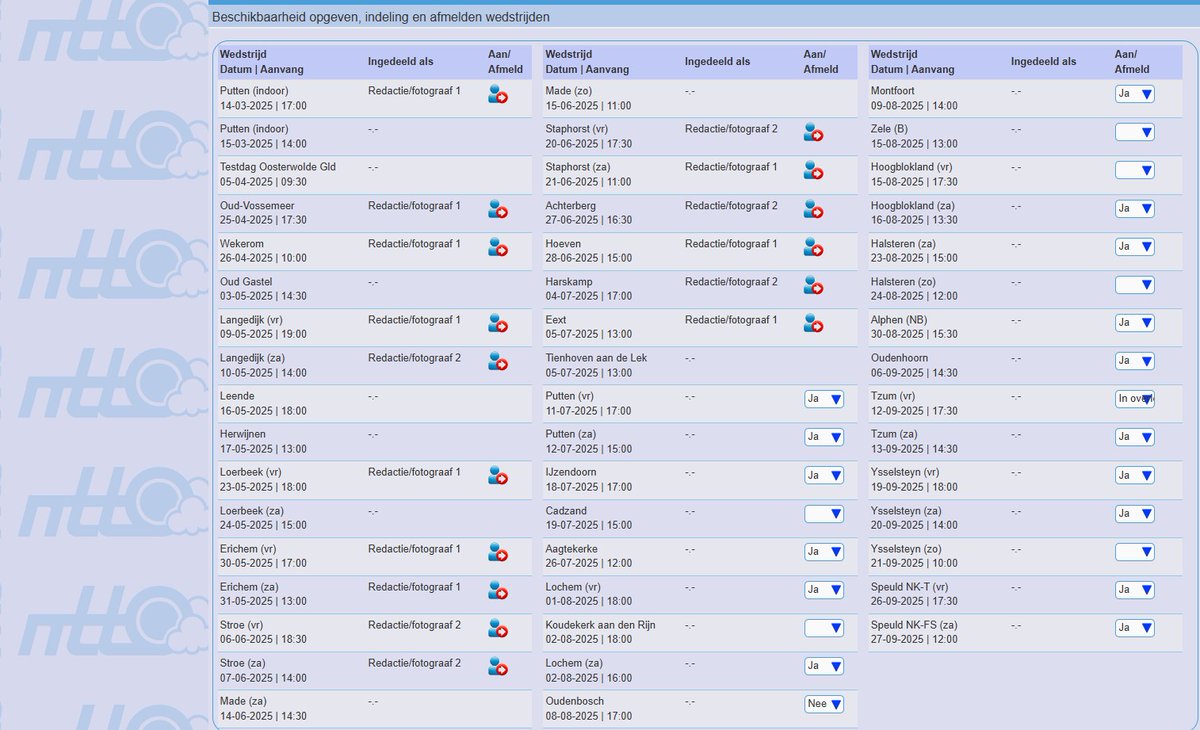Click the sign-off icon for Stroe (za)
Screen dimensions: 1200x730
pyautogui.click(x=498, y=666)
